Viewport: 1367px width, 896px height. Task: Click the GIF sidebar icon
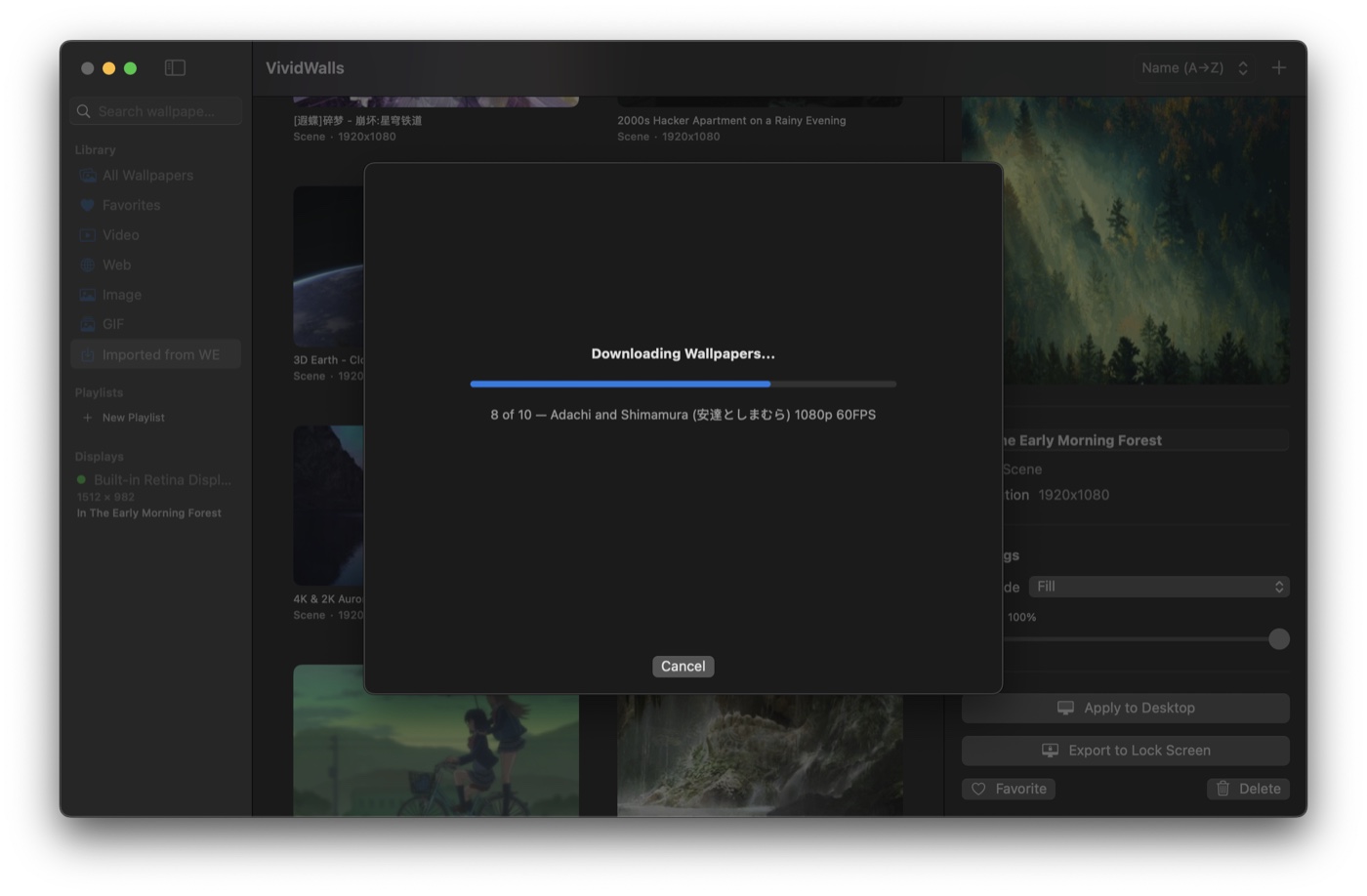pyautogui.click(x=88, y=324)
